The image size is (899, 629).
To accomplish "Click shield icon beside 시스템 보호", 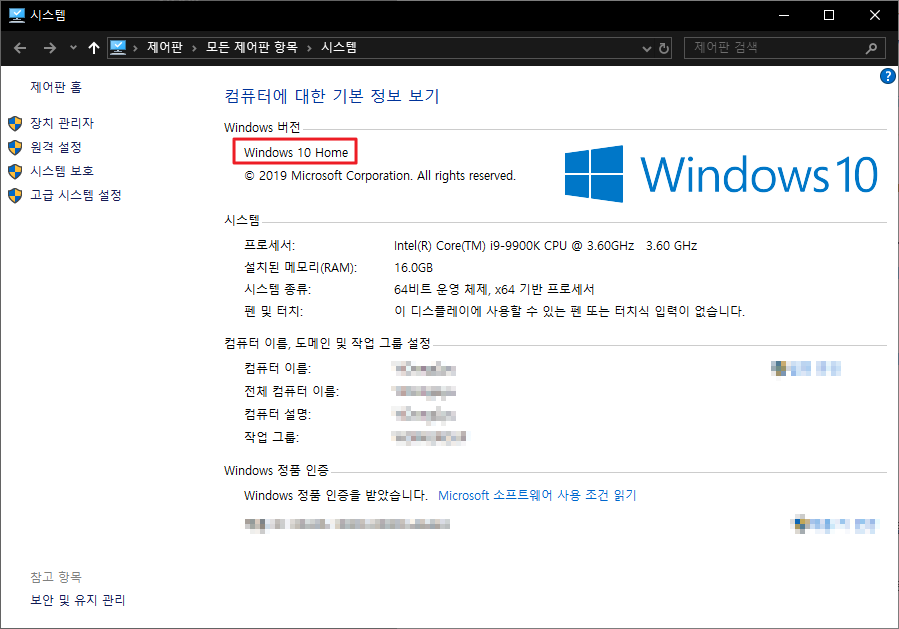I will click(15, 171).
